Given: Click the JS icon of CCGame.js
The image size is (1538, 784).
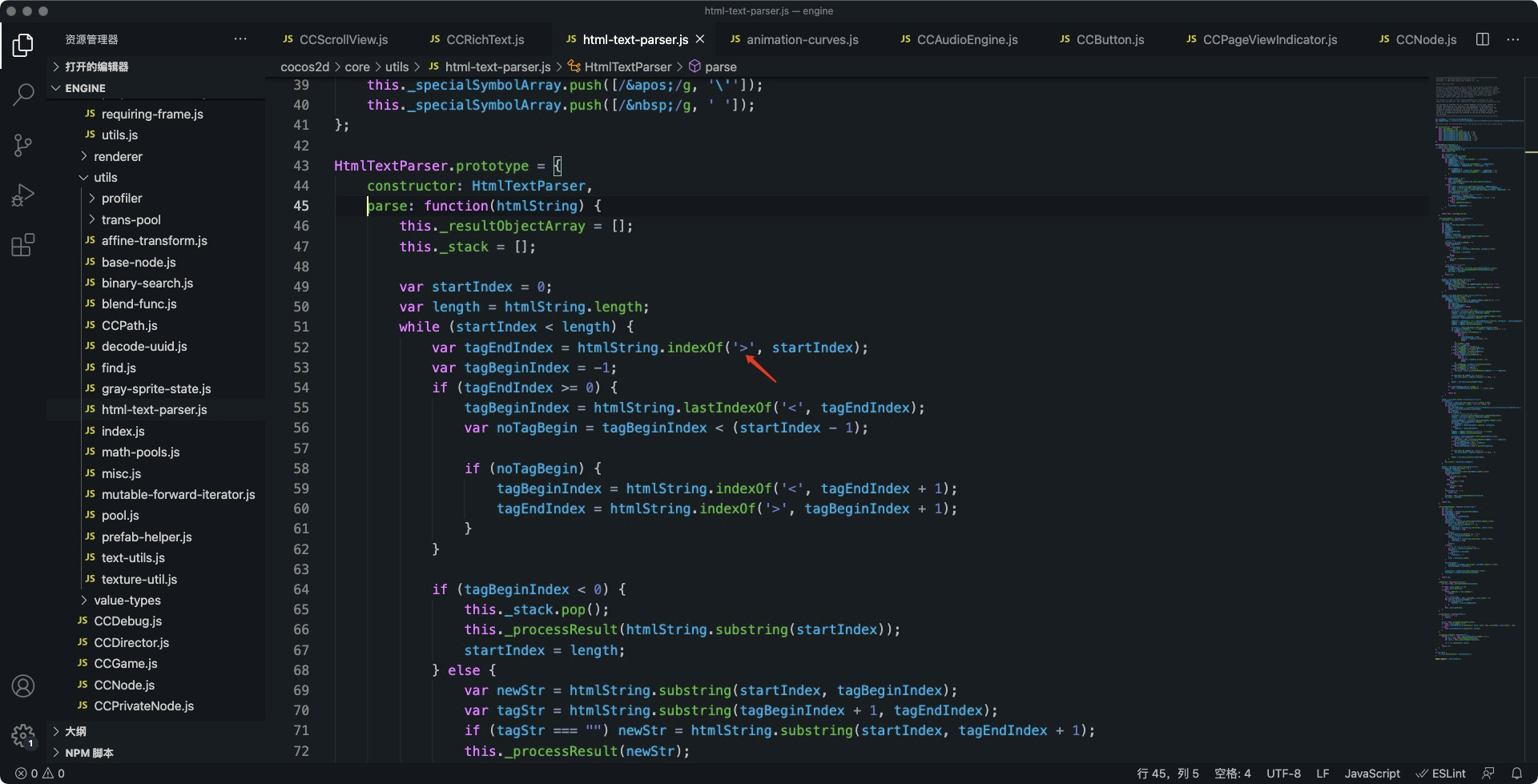Looking at the screenshot, I should coord(83,663).
